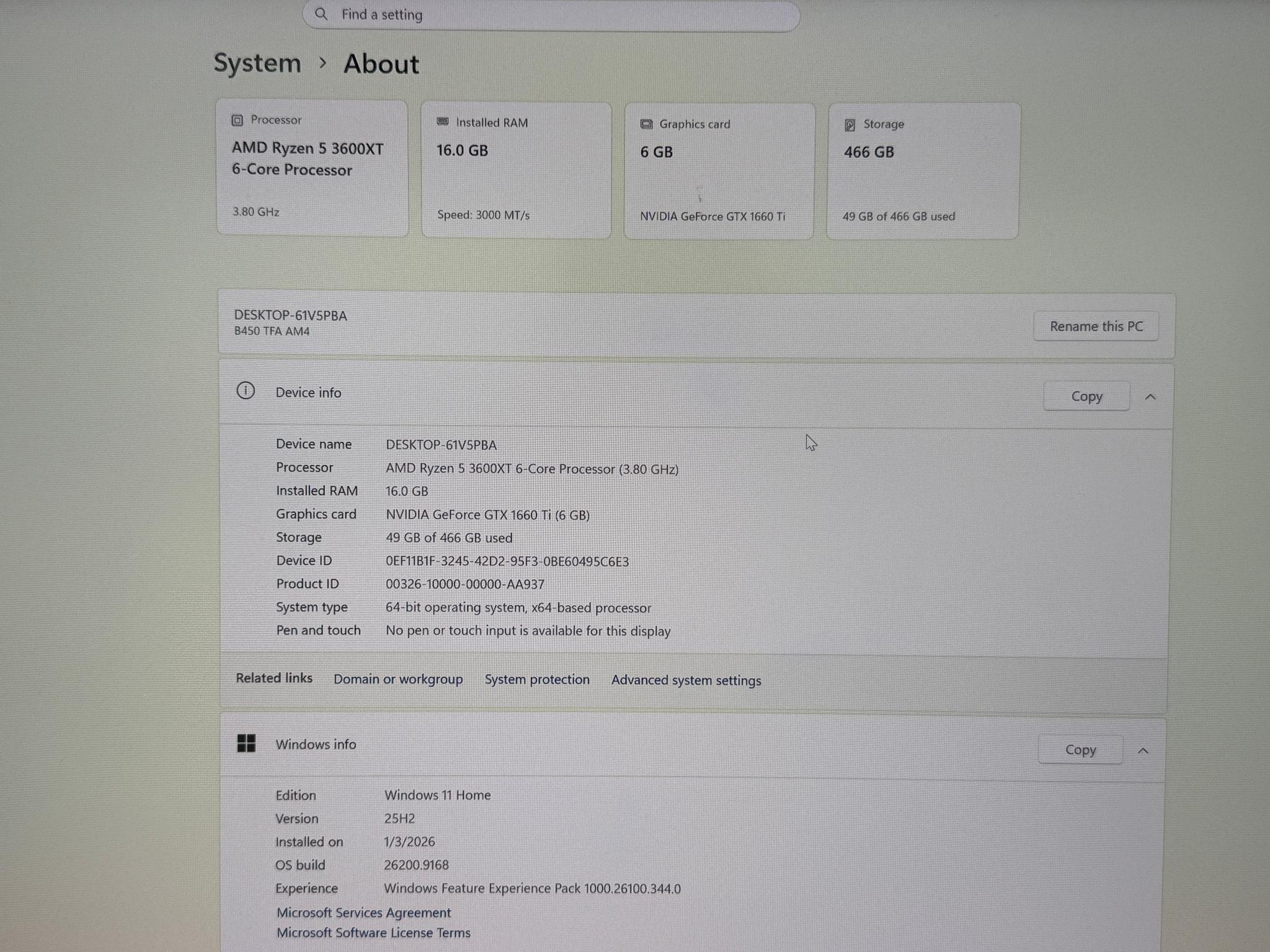Click the Windows logo beside Windows info
The height and width of the screenshot is (952, 1270).
[246, 743]
